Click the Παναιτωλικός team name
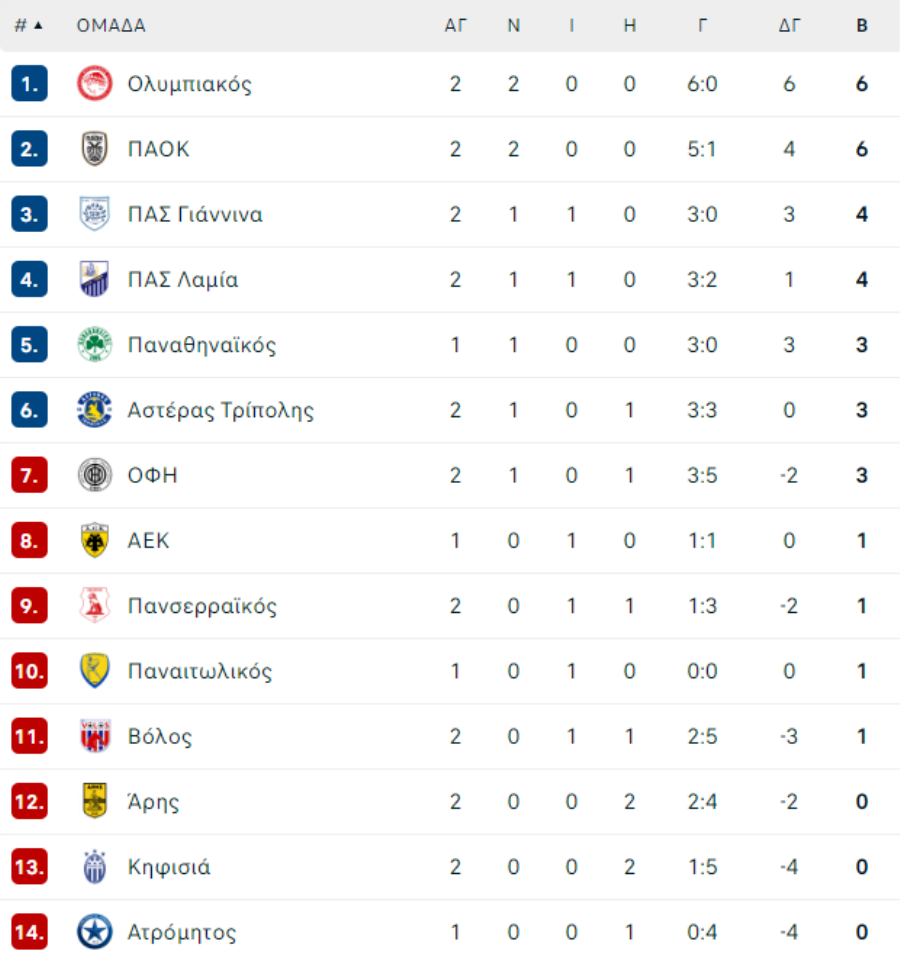Viewport: 900px width, 960px height. pyautogui.click(x=200, y=671)
